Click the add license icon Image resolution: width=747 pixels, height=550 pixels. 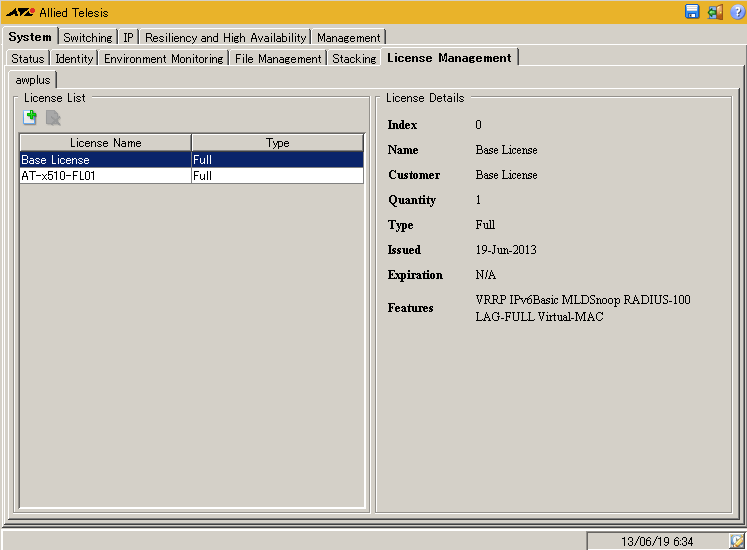[x=30, y=117]
